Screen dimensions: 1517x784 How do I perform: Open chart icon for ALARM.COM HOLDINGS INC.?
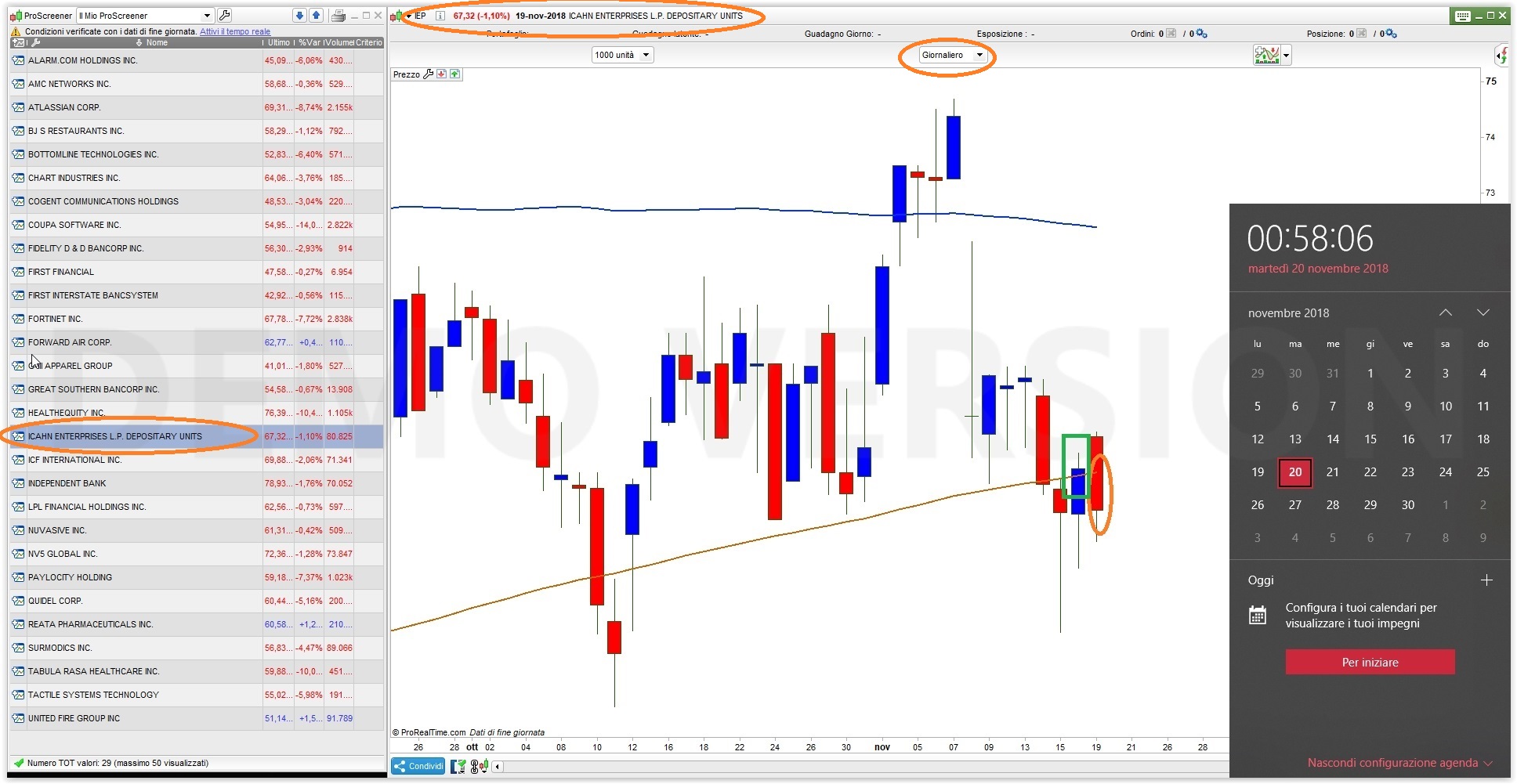pyautogui.click(x=18, y=60)
